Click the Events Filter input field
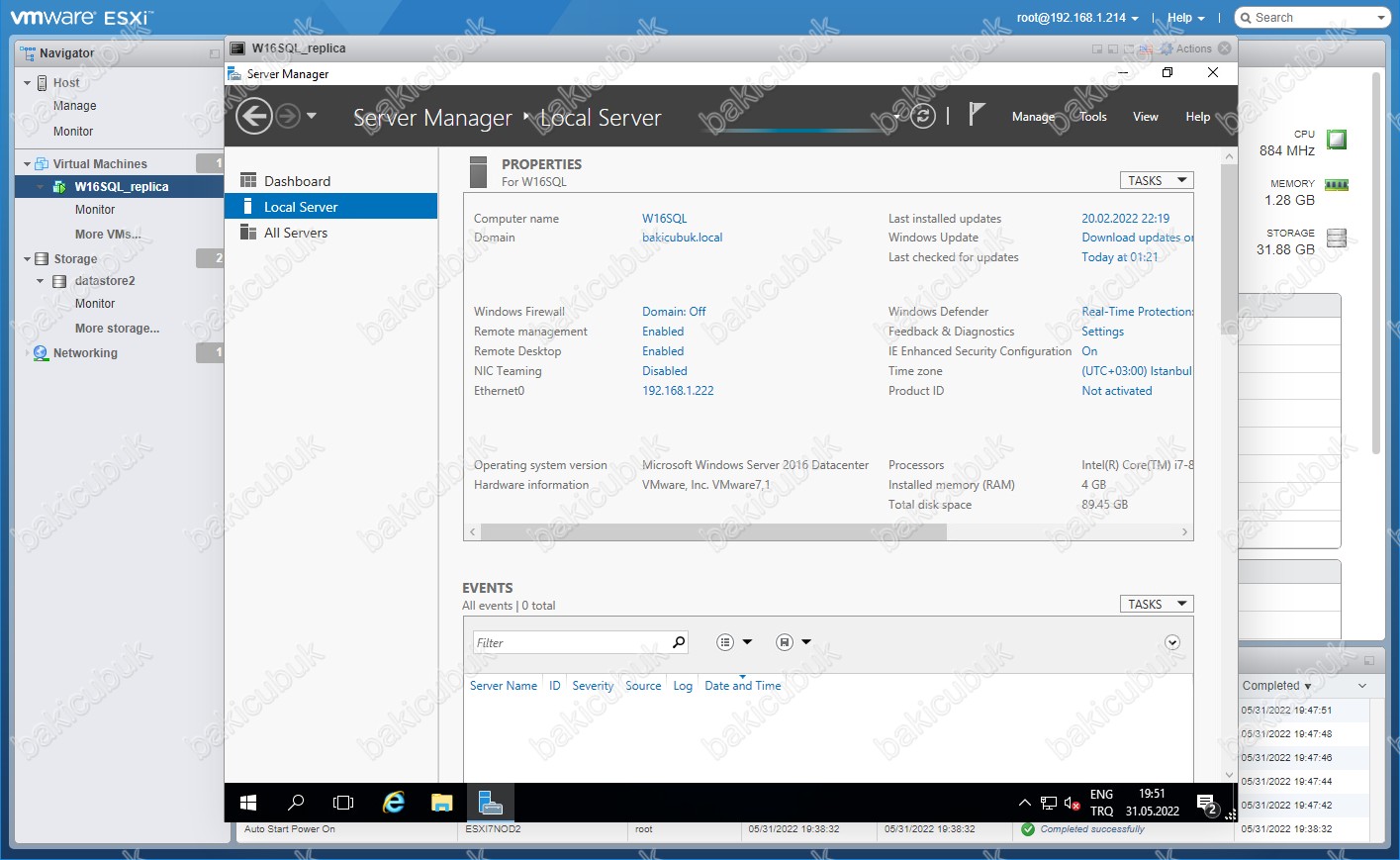The image size is (1400, 860). tap(572, 643)
